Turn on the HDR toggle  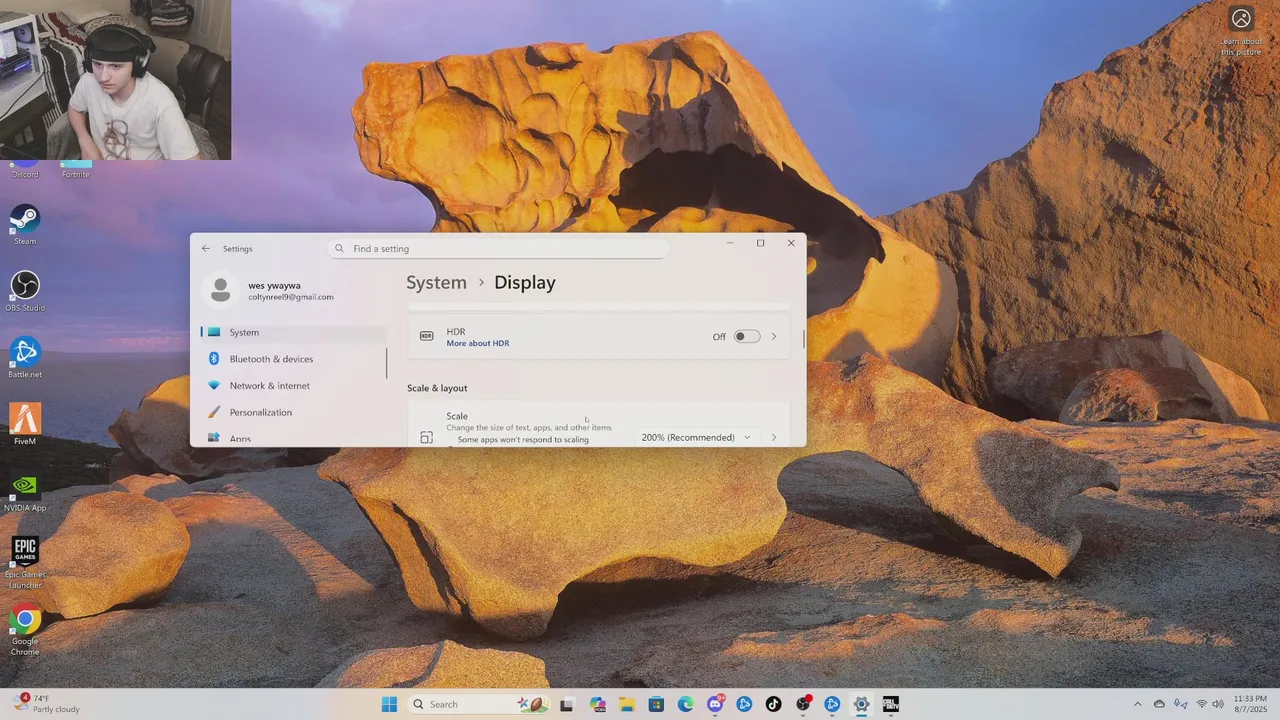[x=747, y=337]
